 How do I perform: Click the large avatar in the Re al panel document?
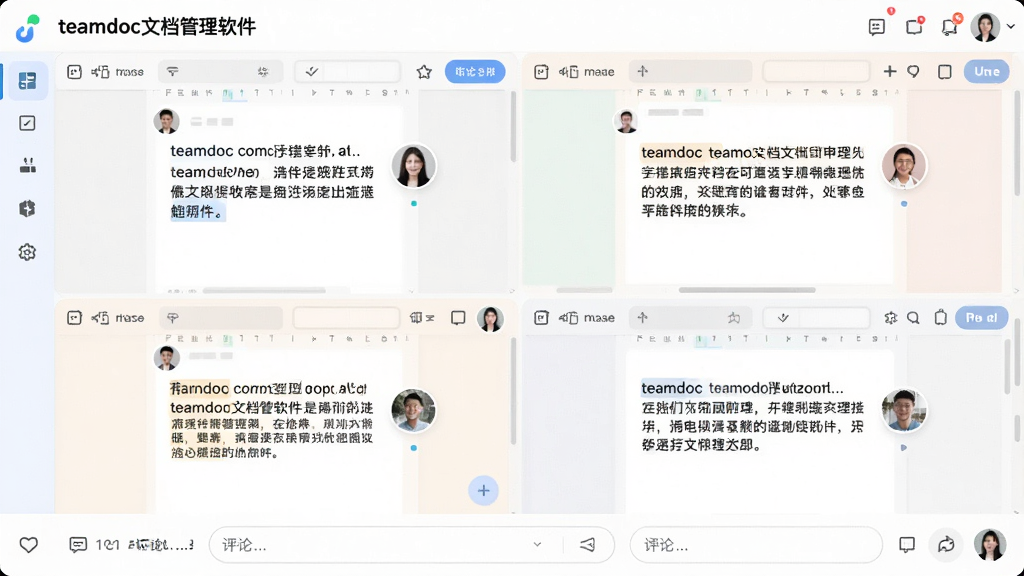tap(904, 410)
